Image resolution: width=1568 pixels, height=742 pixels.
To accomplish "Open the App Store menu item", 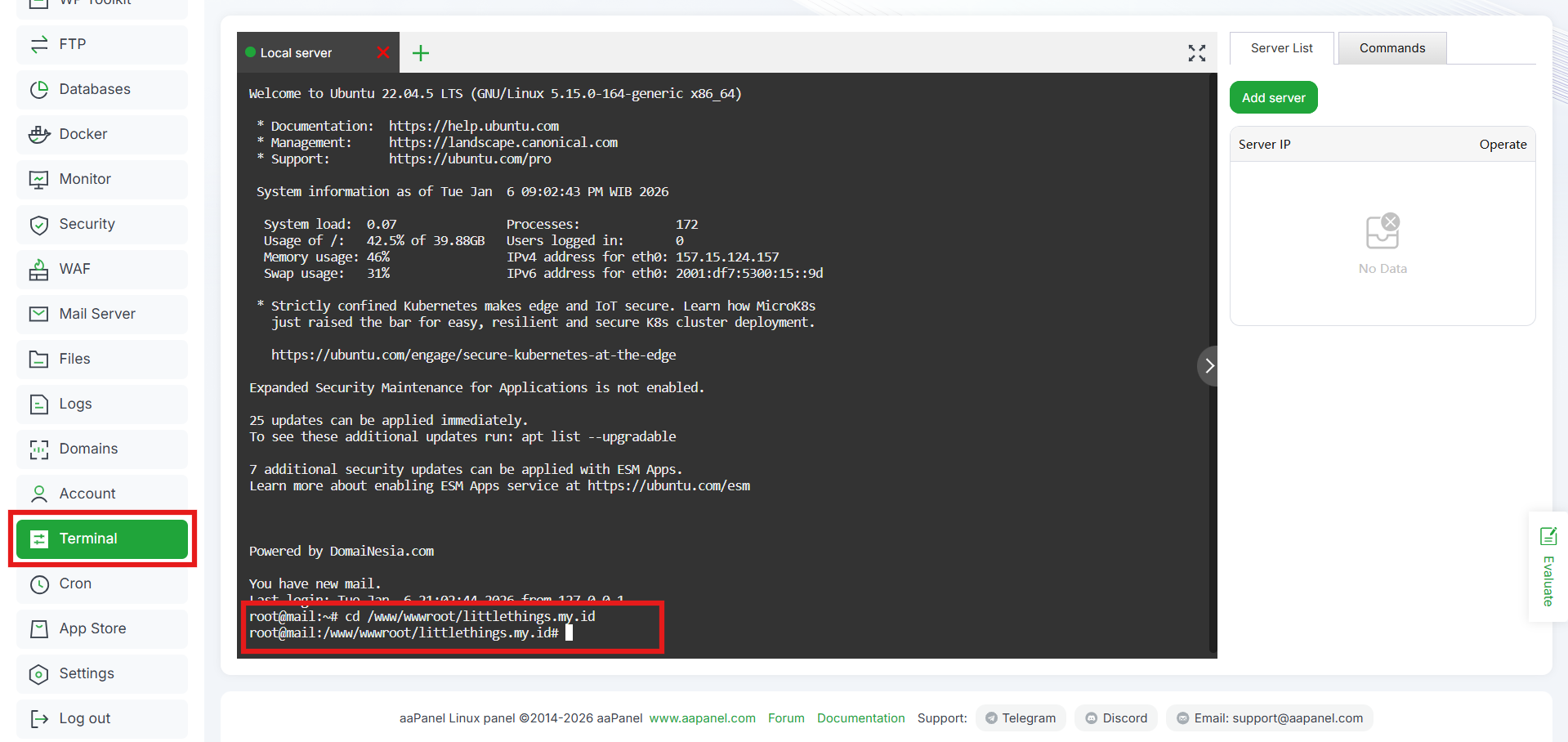I will (x=102, y=628).
